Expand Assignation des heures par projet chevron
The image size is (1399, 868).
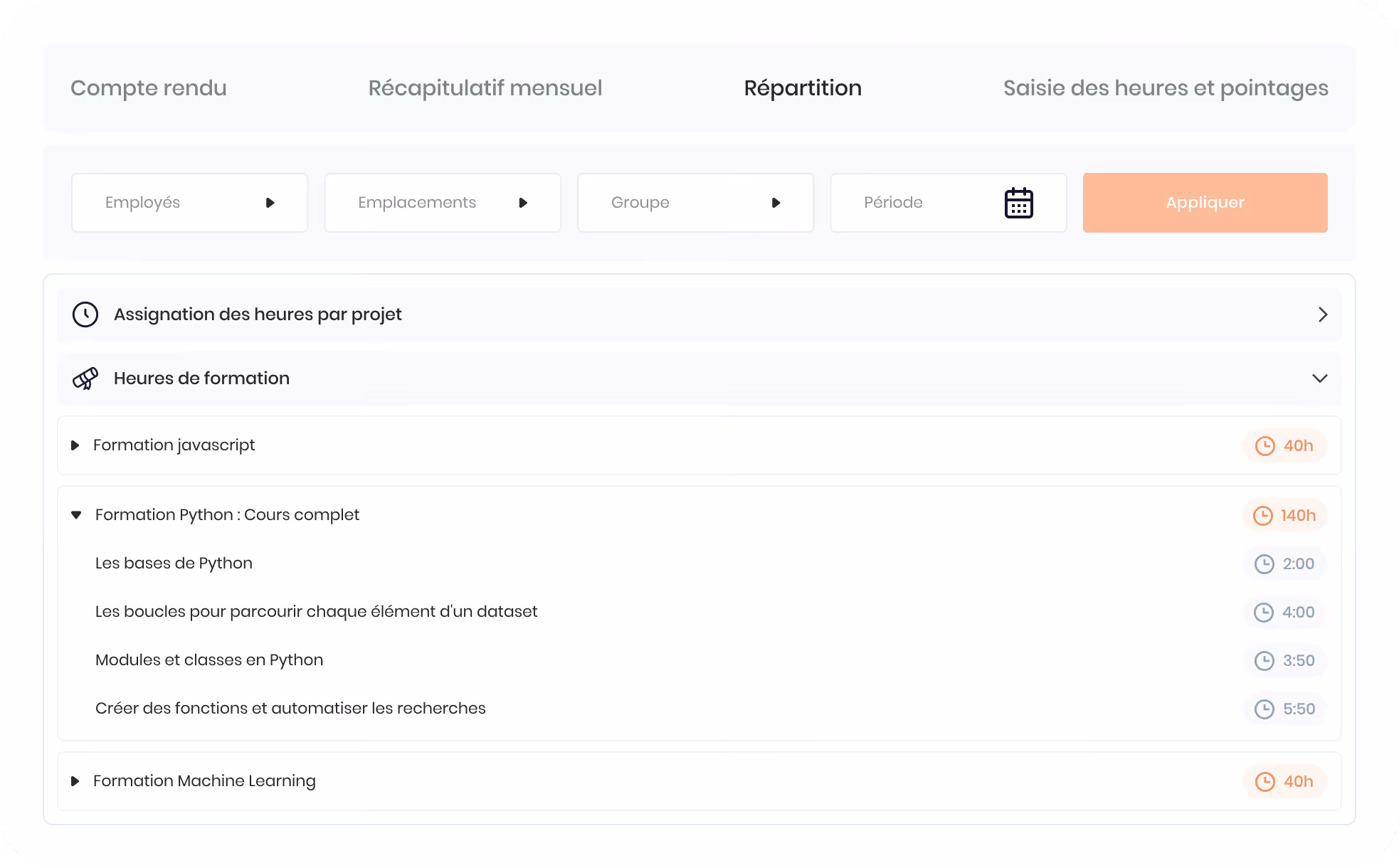(x=1323, y=314)
